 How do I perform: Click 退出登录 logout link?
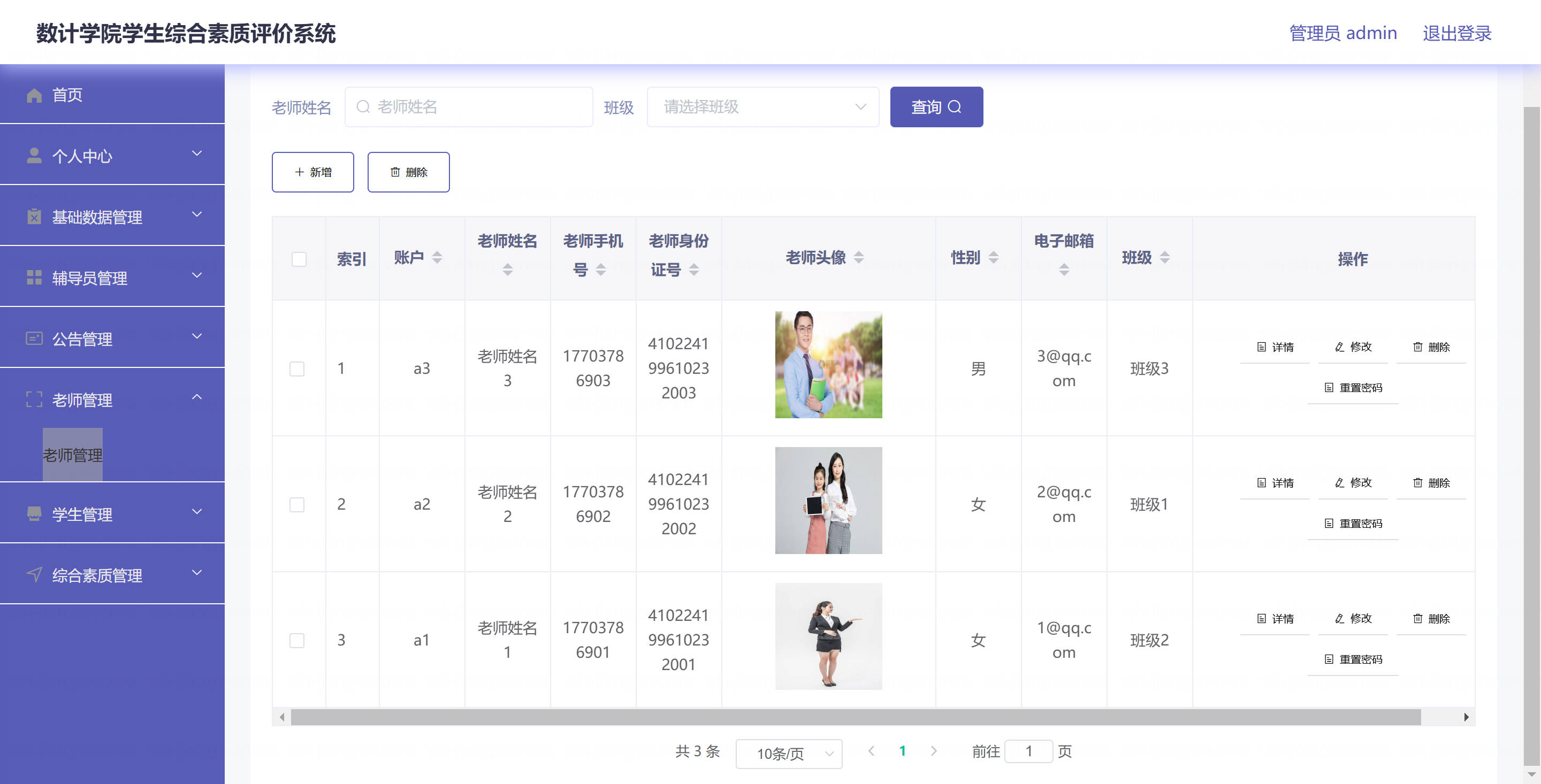click(1456, 33)
